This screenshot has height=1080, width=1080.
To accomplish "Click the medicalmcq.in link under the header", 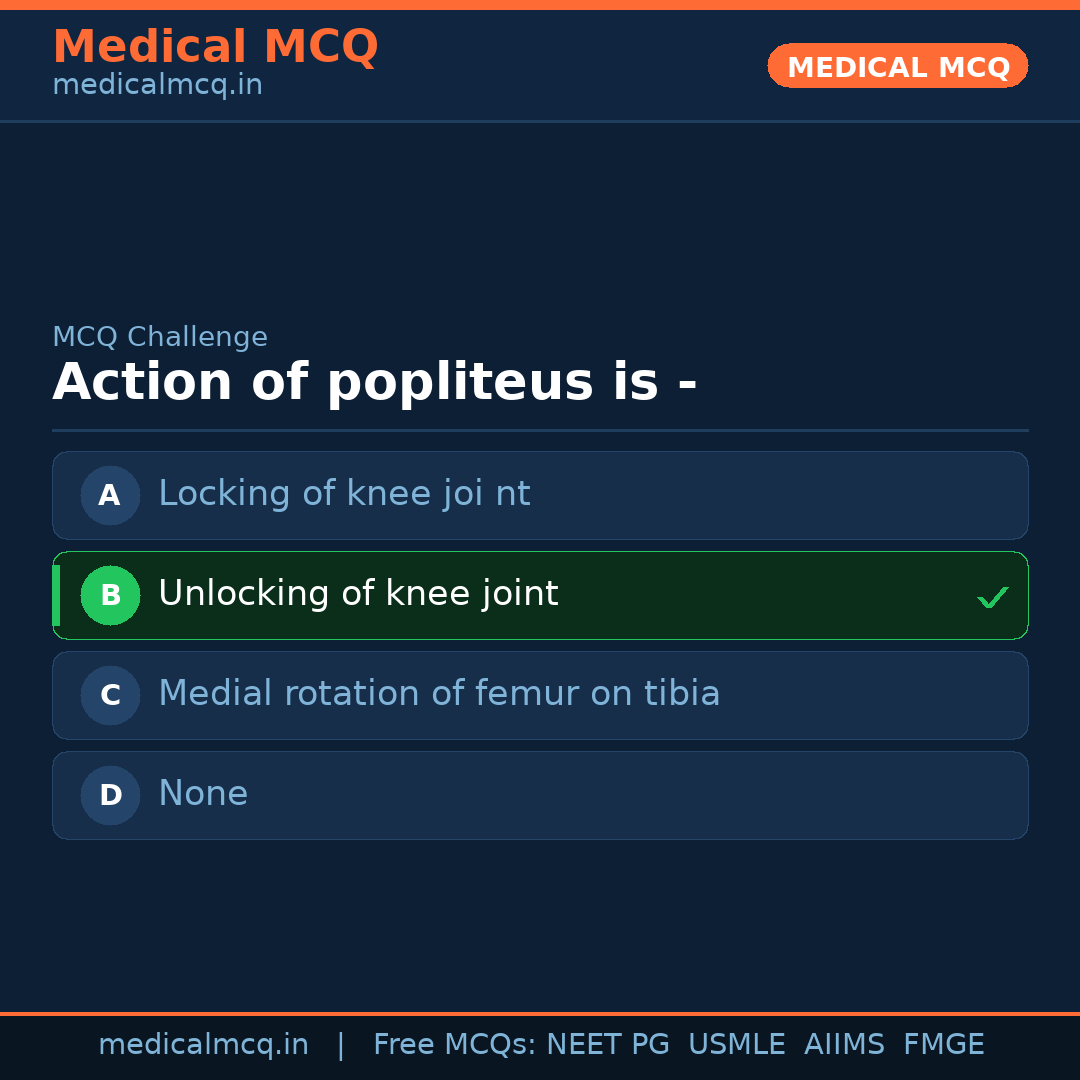I will (156, 84).
